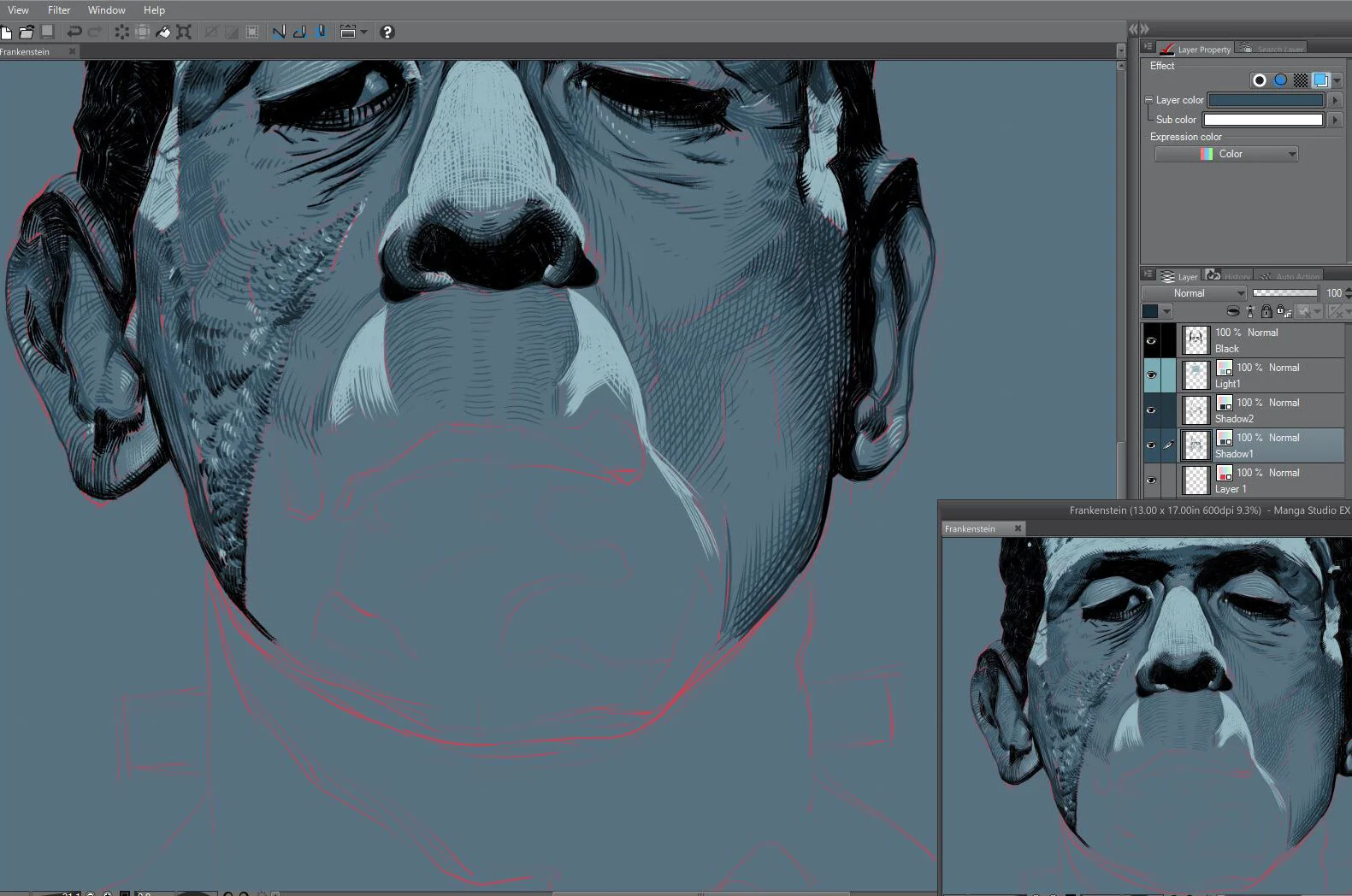Undo the last action with the toolbar arrow

click(x=74, y=32)
